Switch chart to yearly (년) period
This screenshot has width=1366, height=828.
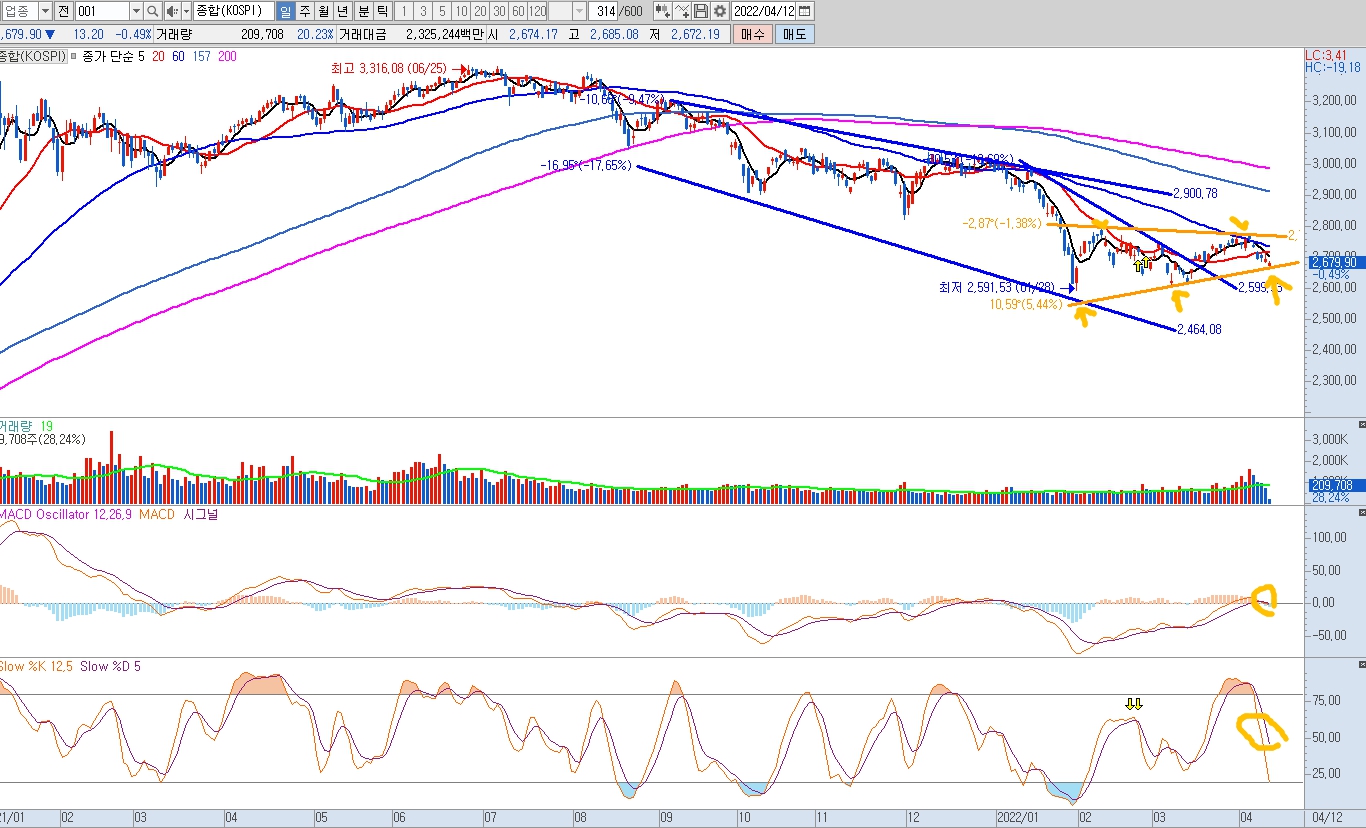(x=342, y=11)
